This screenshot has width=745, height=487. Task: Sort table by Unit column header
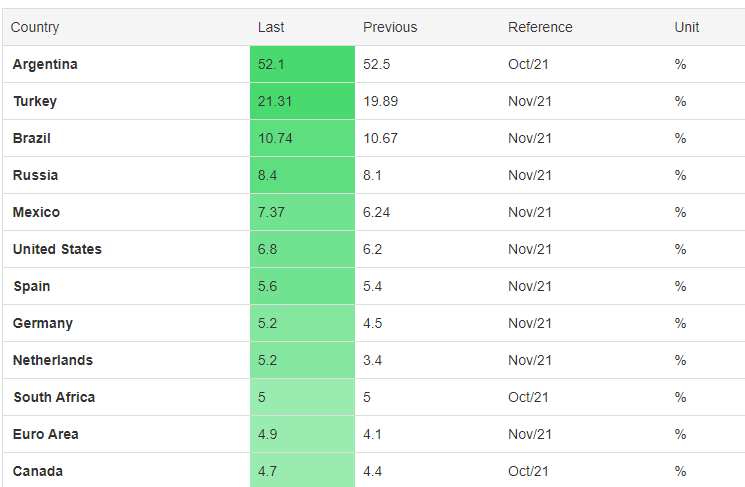point(687,27)
